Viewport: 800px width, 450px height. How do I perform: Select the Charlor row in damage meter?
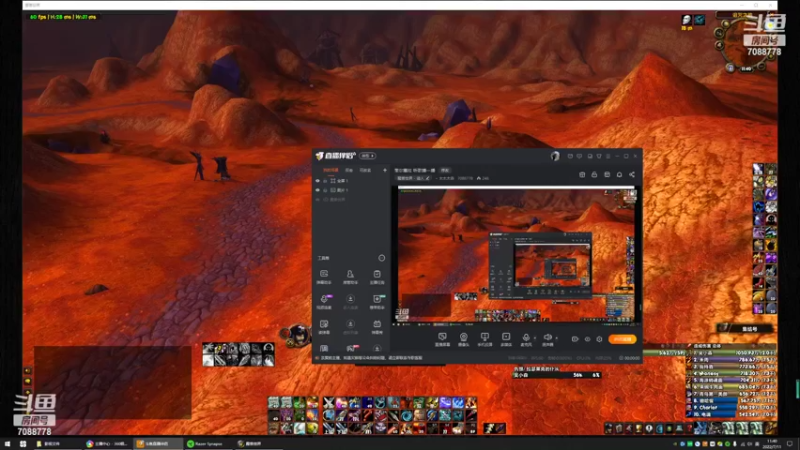[732, 408]
